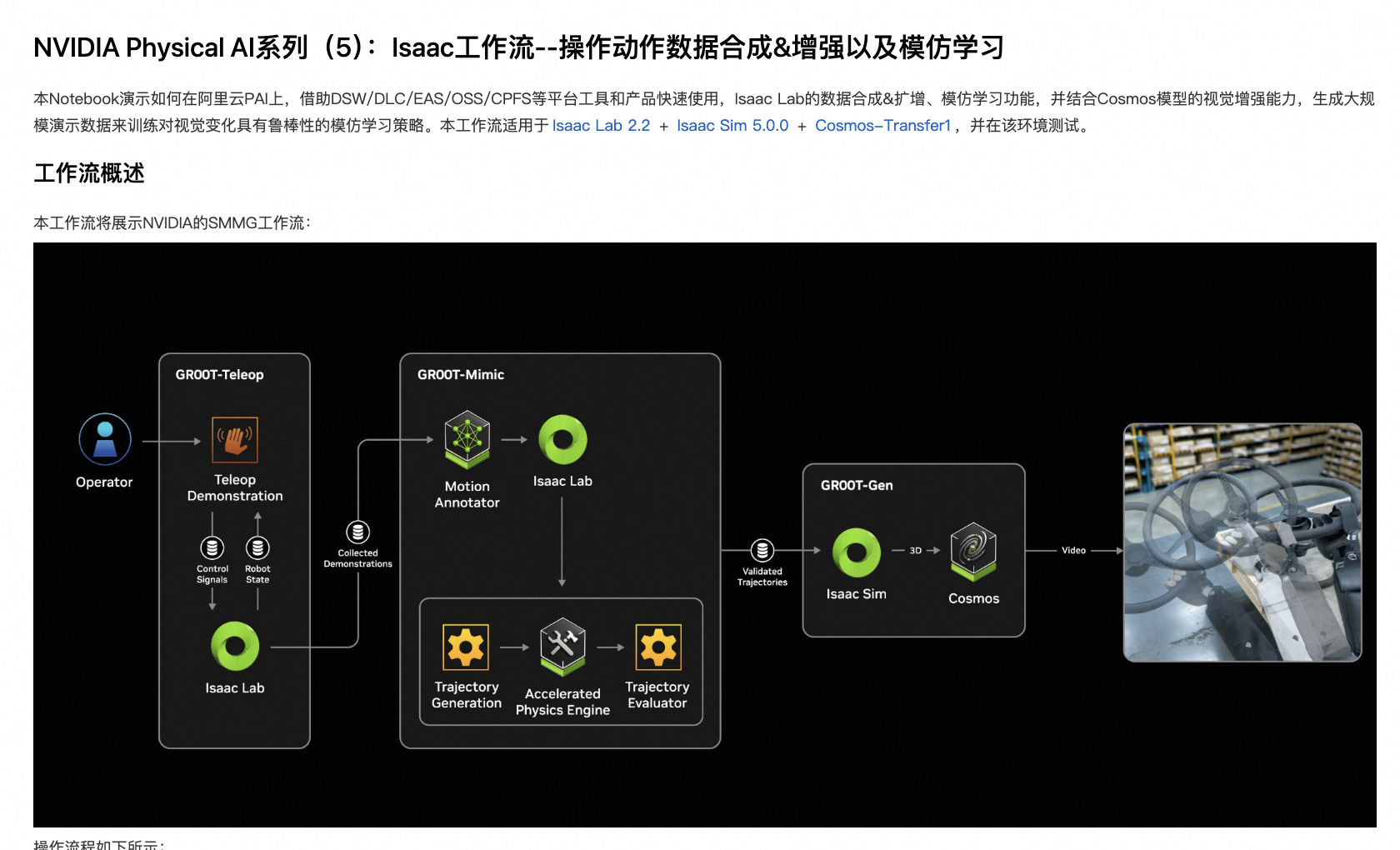Viewport: 1400px width, 850px height.
Task: Click the Operator person icon
Action: tap(105, 439)
